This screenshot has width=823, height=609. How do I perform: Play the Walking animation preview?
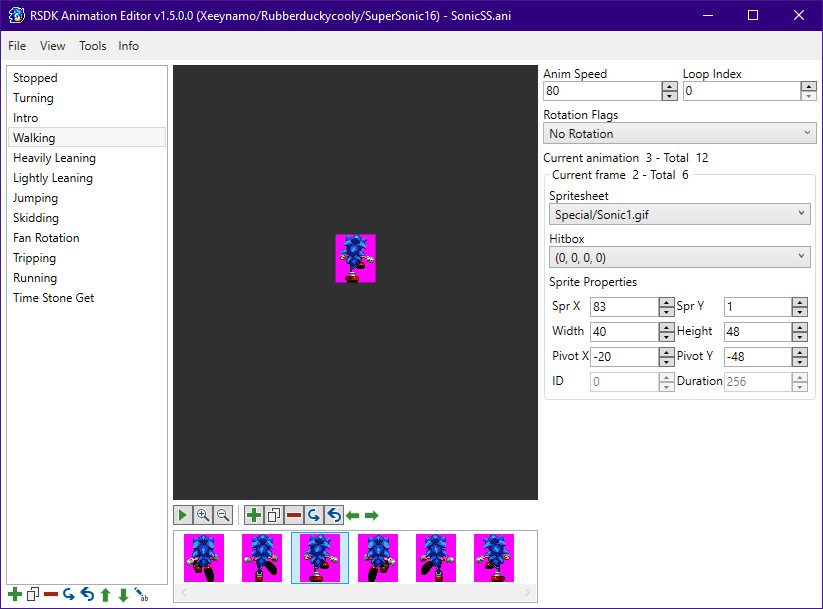(x=183, y=515)
